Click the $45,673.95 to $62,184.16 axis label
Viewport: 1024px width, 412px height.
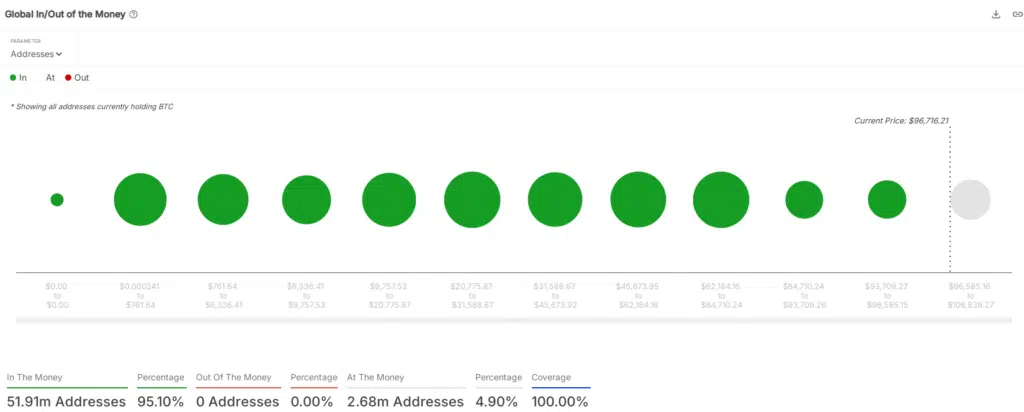point(638,296)
